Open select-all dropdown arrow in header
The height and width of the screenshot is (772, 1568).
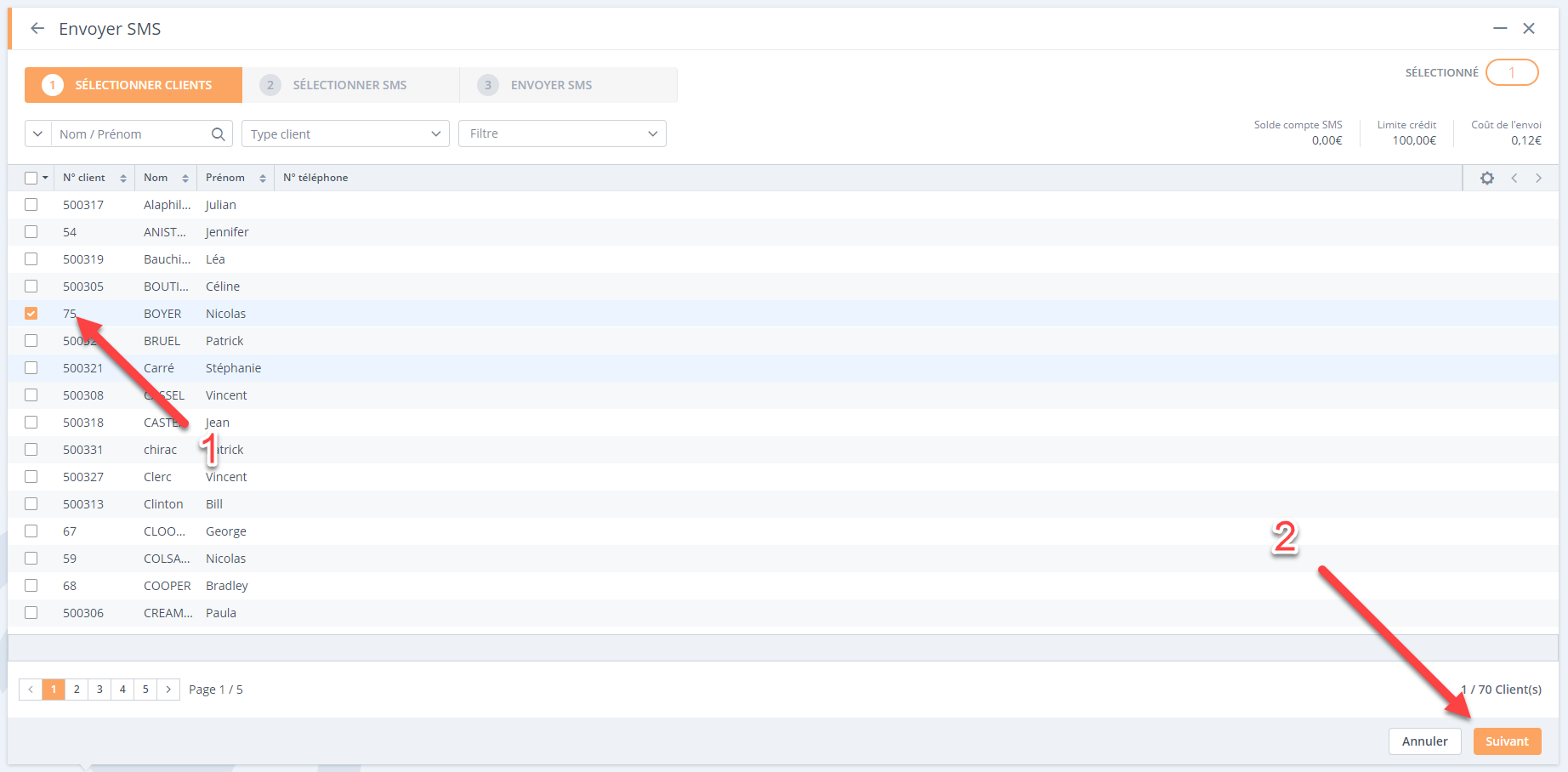click(x=45, y=178)
